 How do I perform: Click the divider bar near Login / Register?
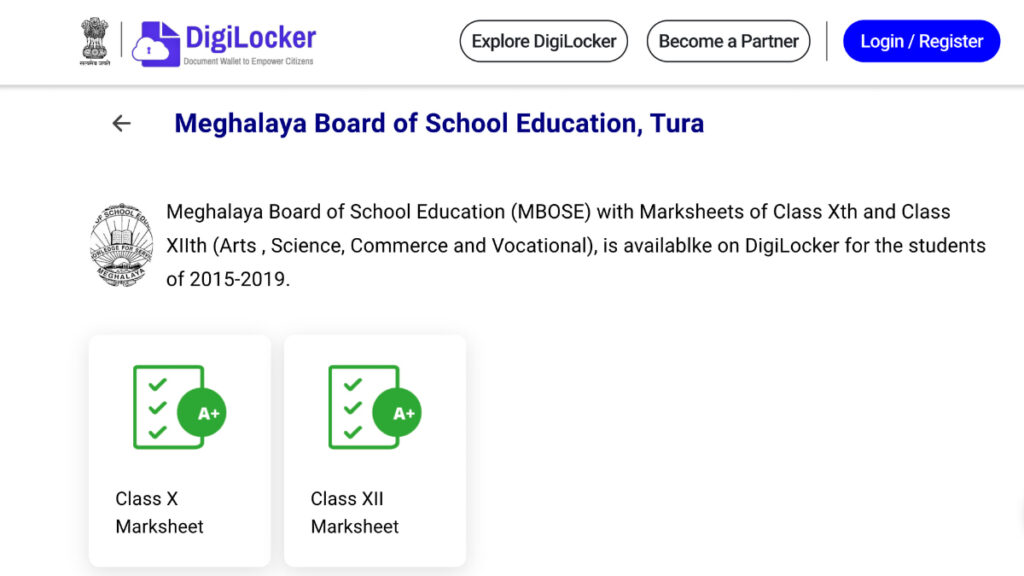pos(826,41)
